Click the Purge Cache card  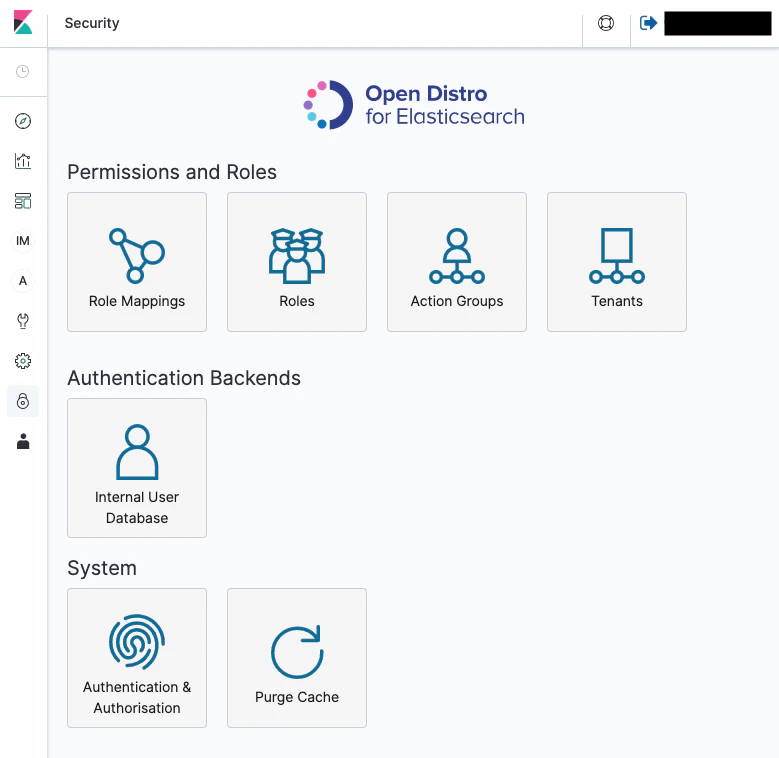click(x=297, y=658)
